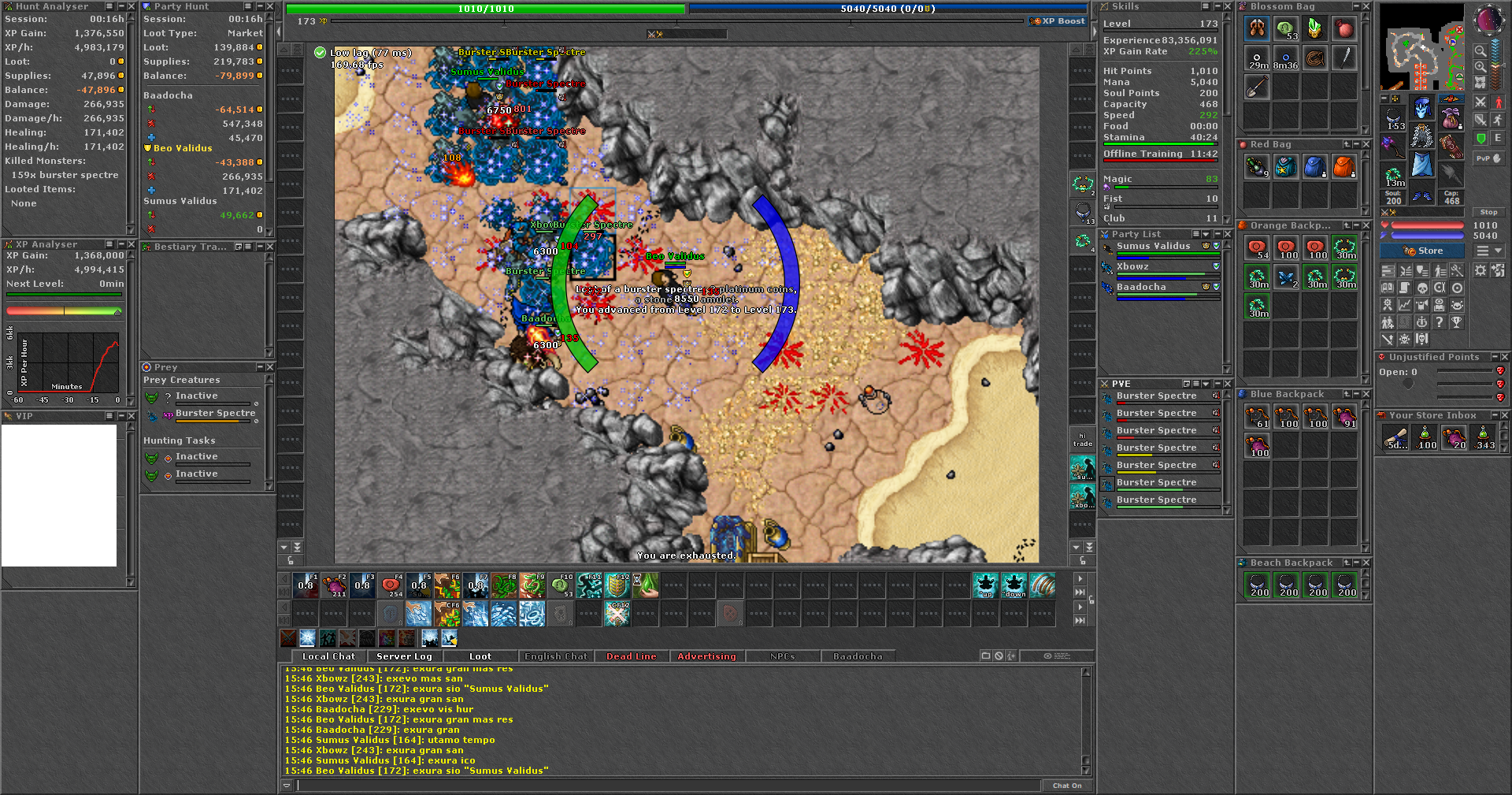Click the shovel in Blossom Bag
Image resolution: width=1512 pixels, height=795 pixels.
click(x=1257, y=87)
